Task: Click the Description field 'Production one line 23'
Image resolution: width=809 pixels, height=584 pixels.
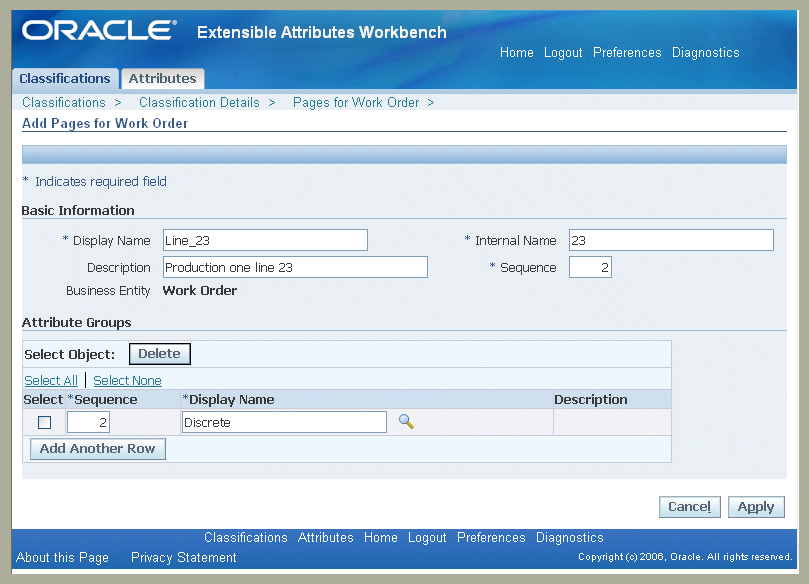Action: tap(295, 267)
